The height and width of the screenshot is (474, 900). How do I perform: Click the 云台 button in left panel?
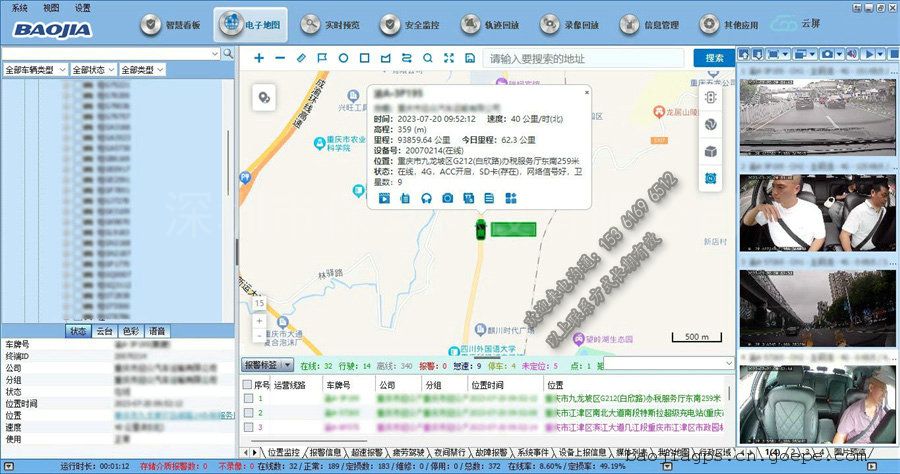click(x=104, y=330)
